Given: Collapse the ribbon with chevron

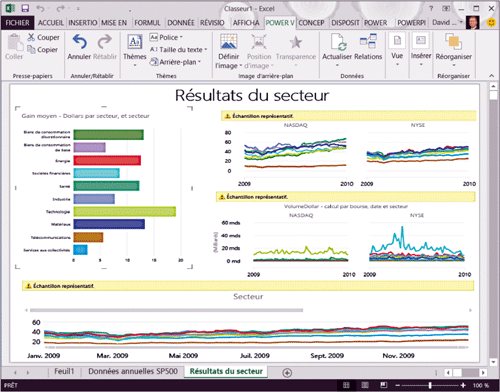Looking at the screenshot, I should pos(491,76).
